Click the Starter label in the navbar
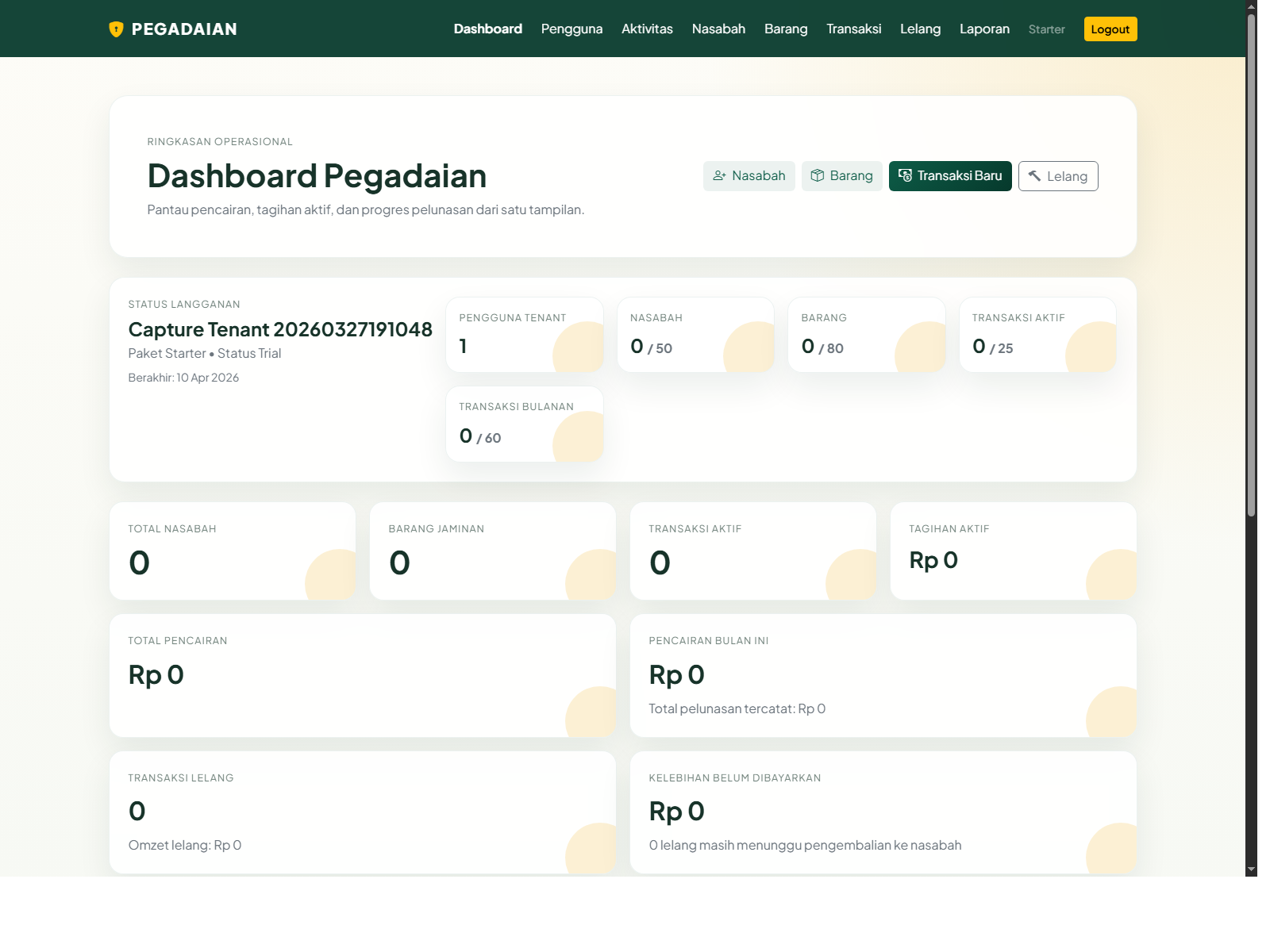Viewport: 1270px width, 952px height. click(1046, 29)
